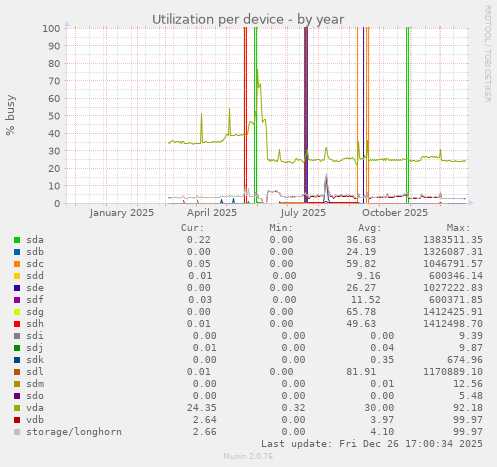
Task: Click the storage/longhorn light gray swatch
Action: [x=17, y=432]
